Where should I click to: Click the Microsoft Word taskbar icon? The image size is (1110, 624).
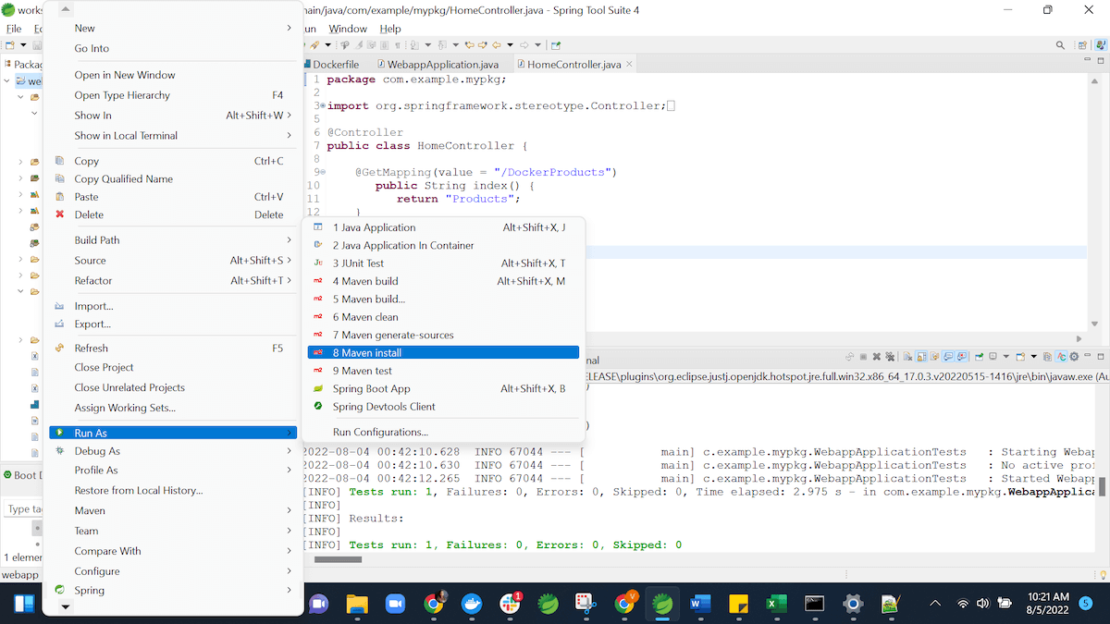coord(700,604)
